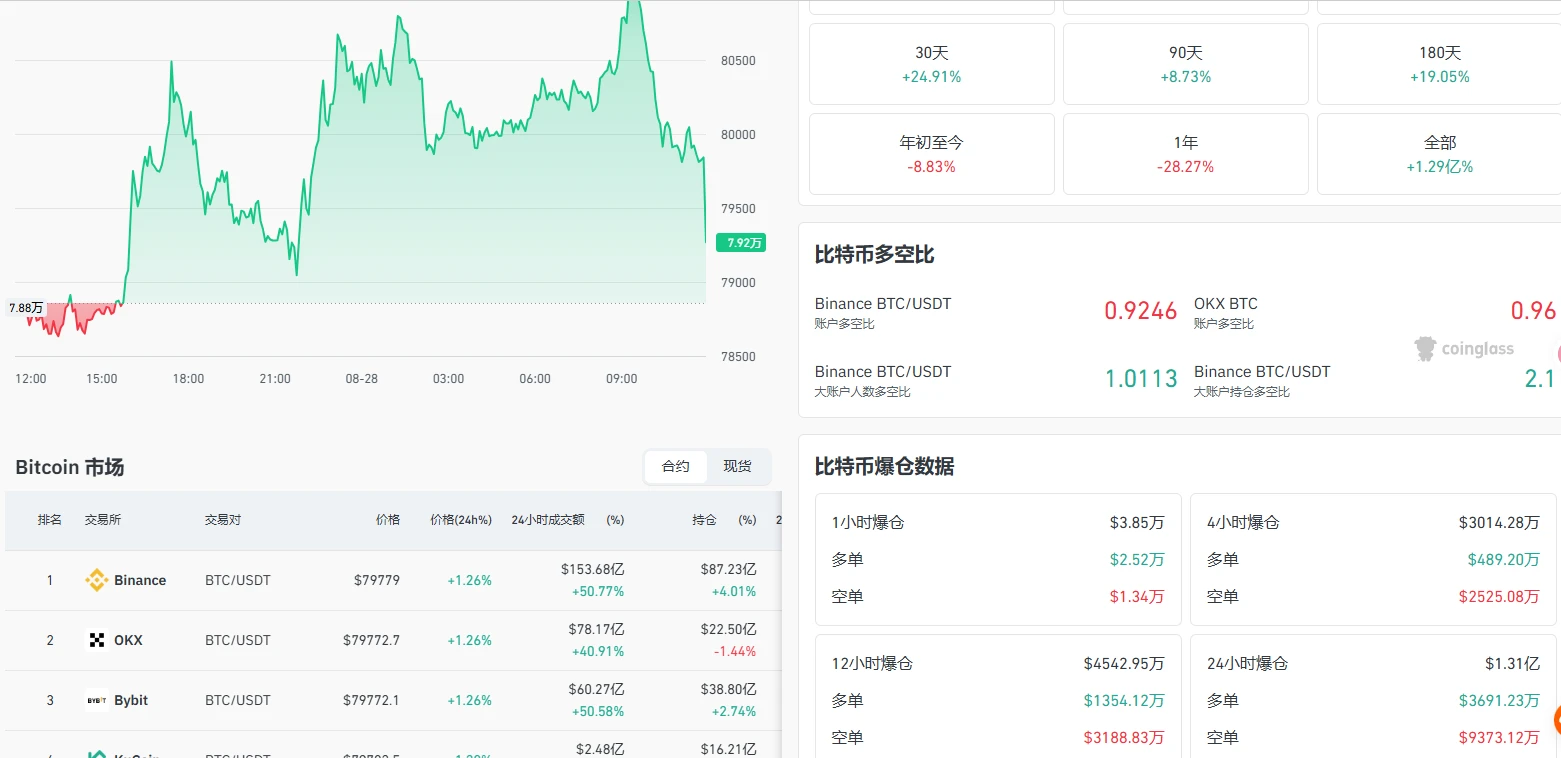The image size is (1561, 758).
Task: Click the Bybit logo icon in the market table
Action: coord(97,700)
